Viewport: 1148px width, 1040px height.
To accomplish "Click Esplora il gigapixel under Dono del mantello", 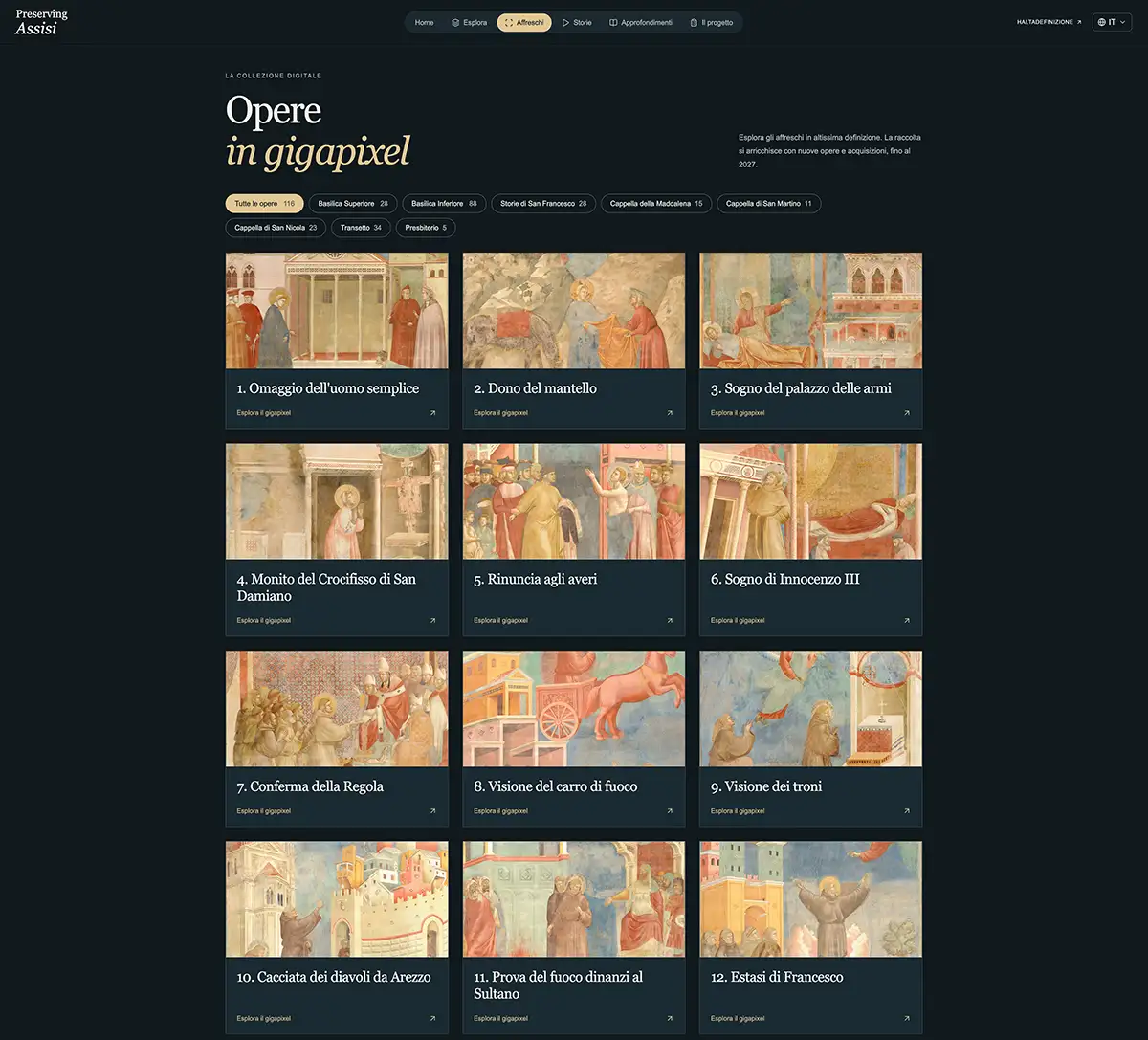I will point(500,413).
